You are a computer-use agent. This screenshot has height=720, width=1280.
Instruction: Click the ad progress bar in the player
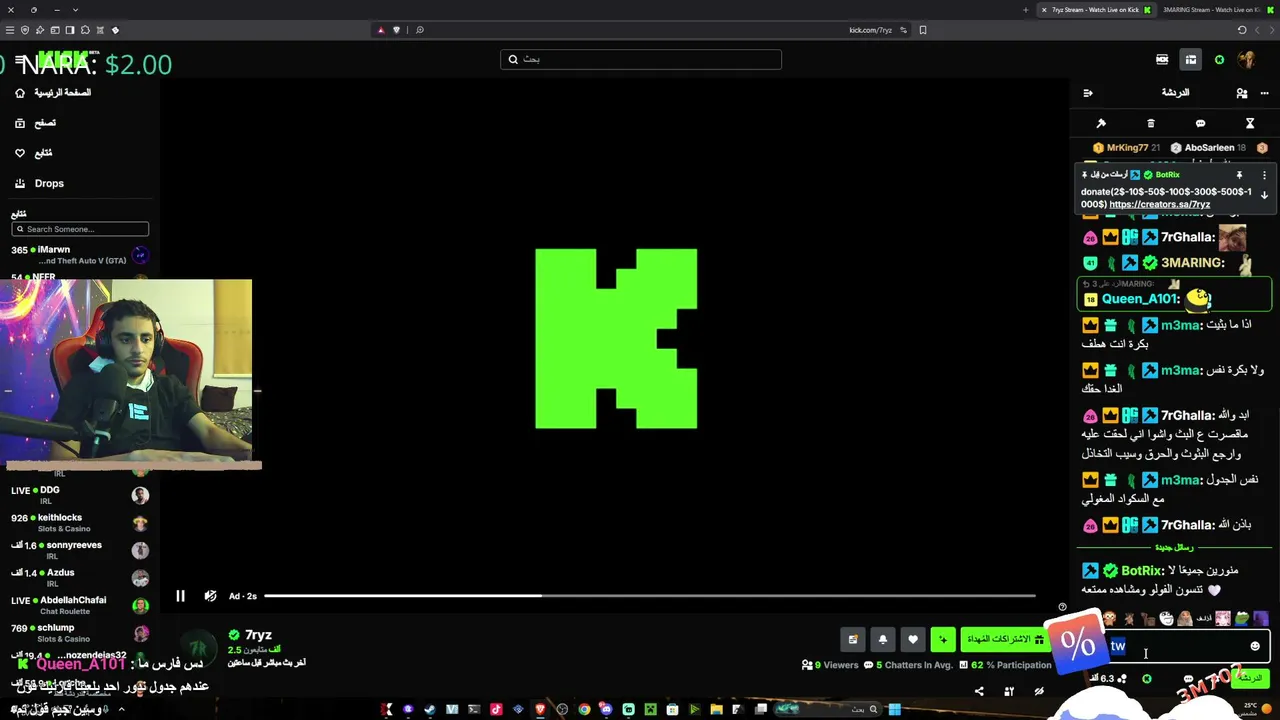click(x=649, y=596)
